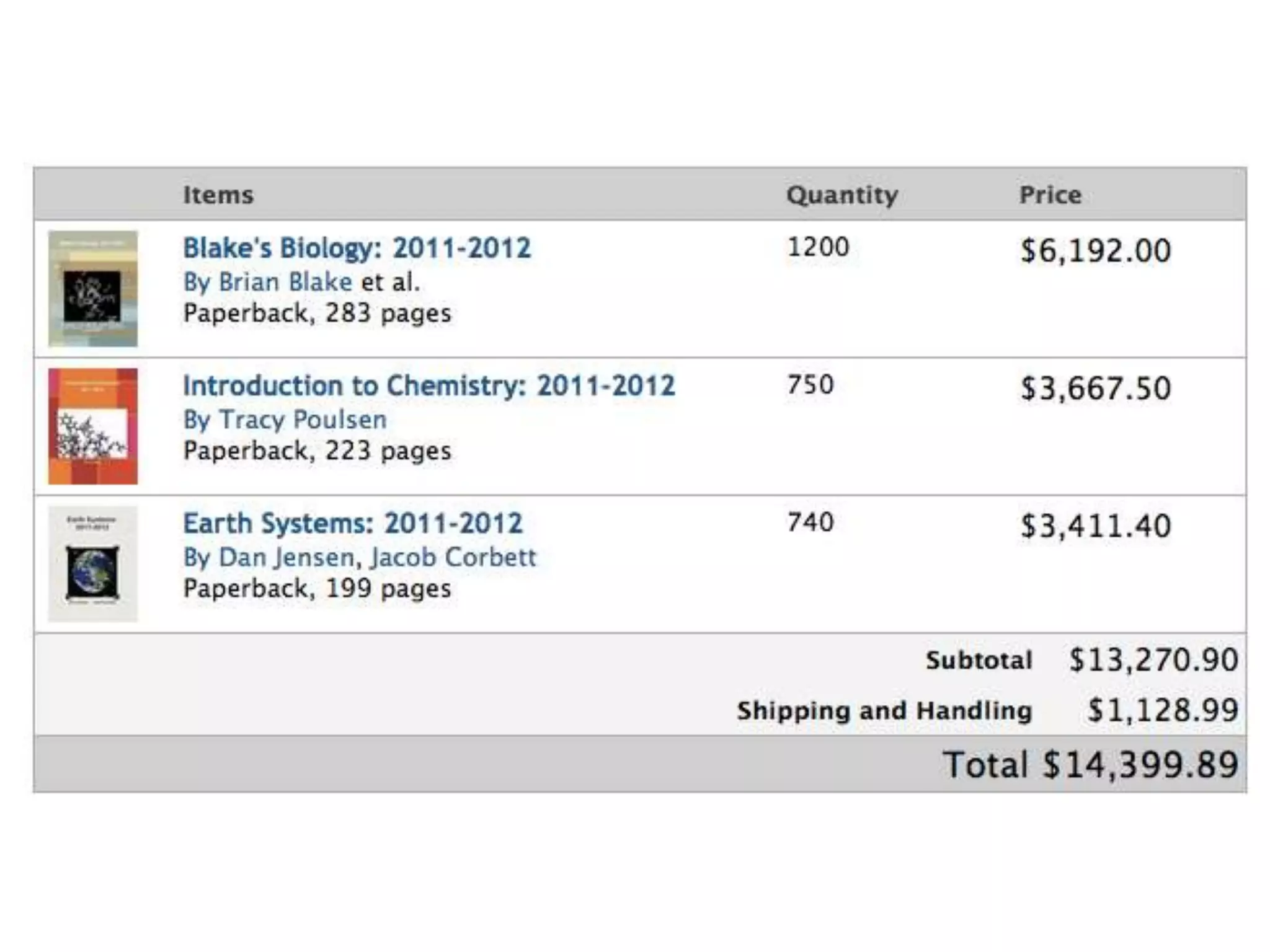This screenshot has width=1270, height=952.
Task: Click the Quantity column header
Action: (x=842, y=195)
